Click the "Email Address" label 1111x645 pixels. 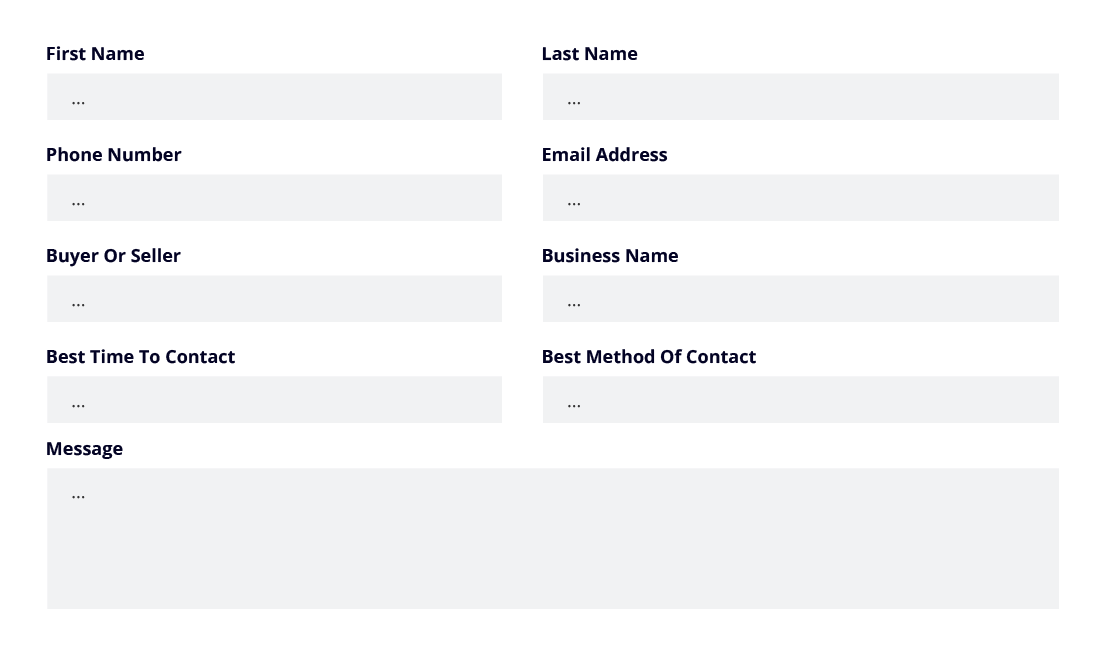(604, 155)
